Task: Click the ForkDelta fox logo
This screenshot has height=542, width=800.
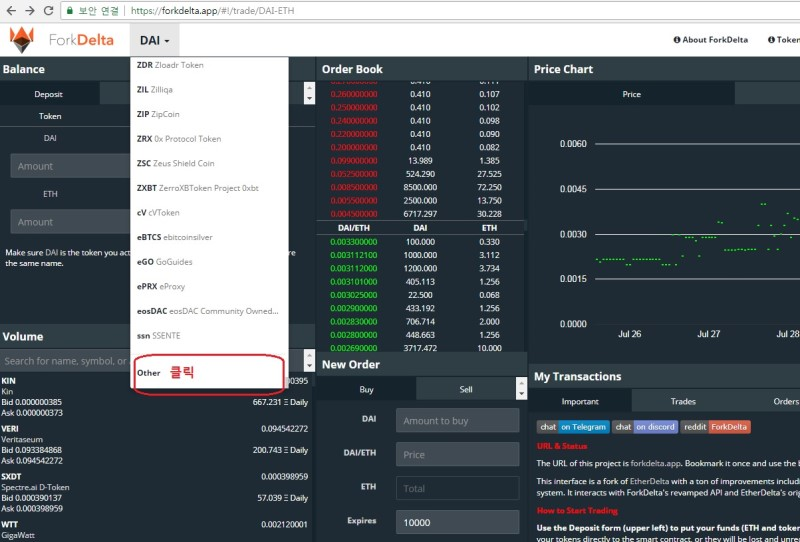Action: pos(22,40)
